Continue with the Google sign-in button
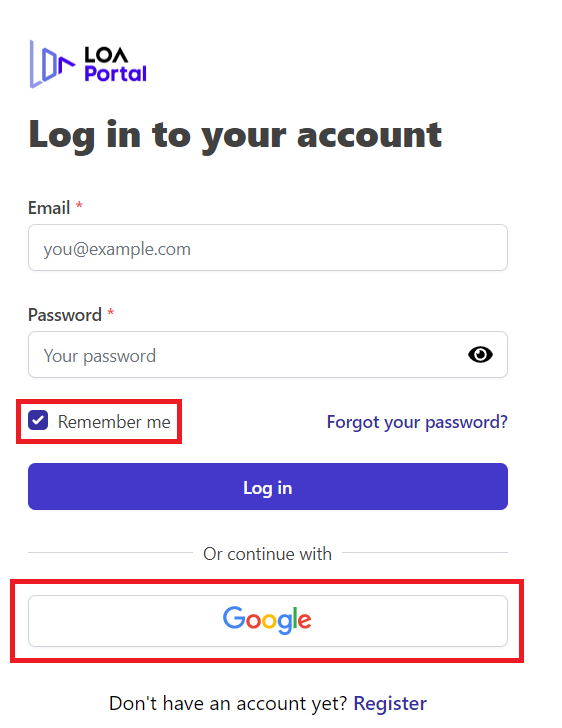The height and width of the screenshot is (728, 562). click(268, 621)
